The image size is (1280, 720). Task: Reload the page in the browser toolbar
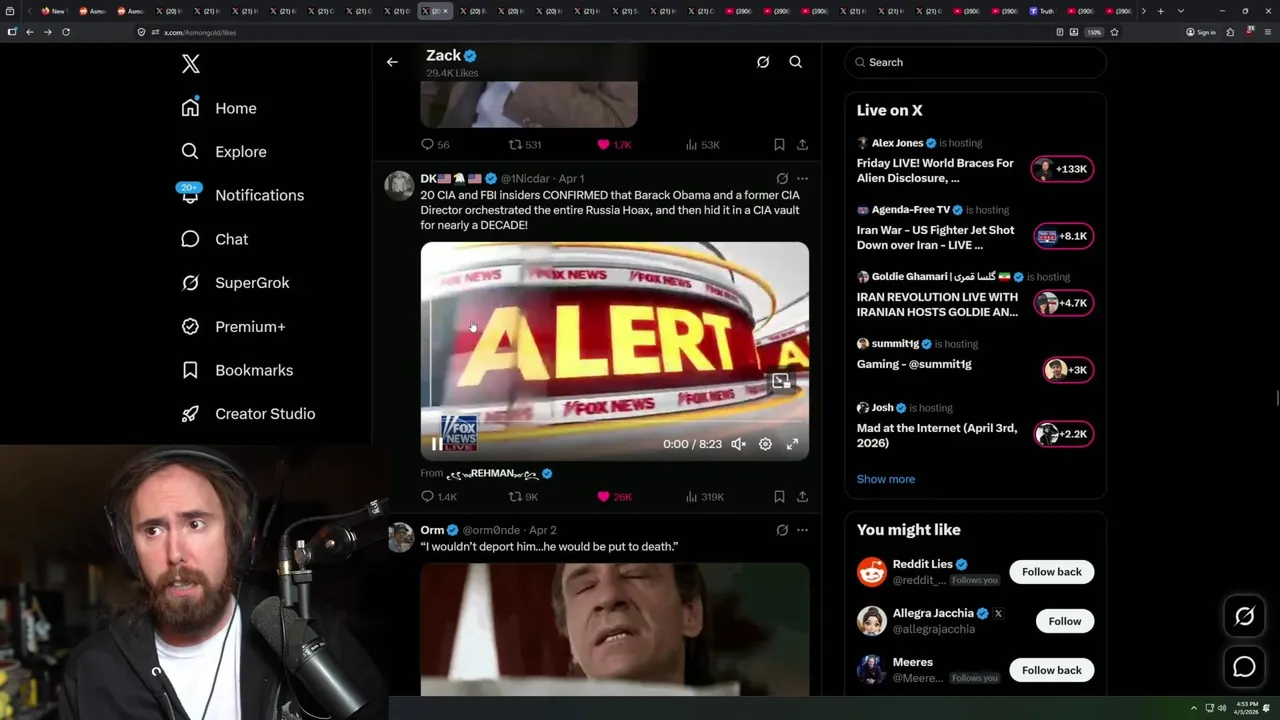pyautogui.click(x=66, y=32)
